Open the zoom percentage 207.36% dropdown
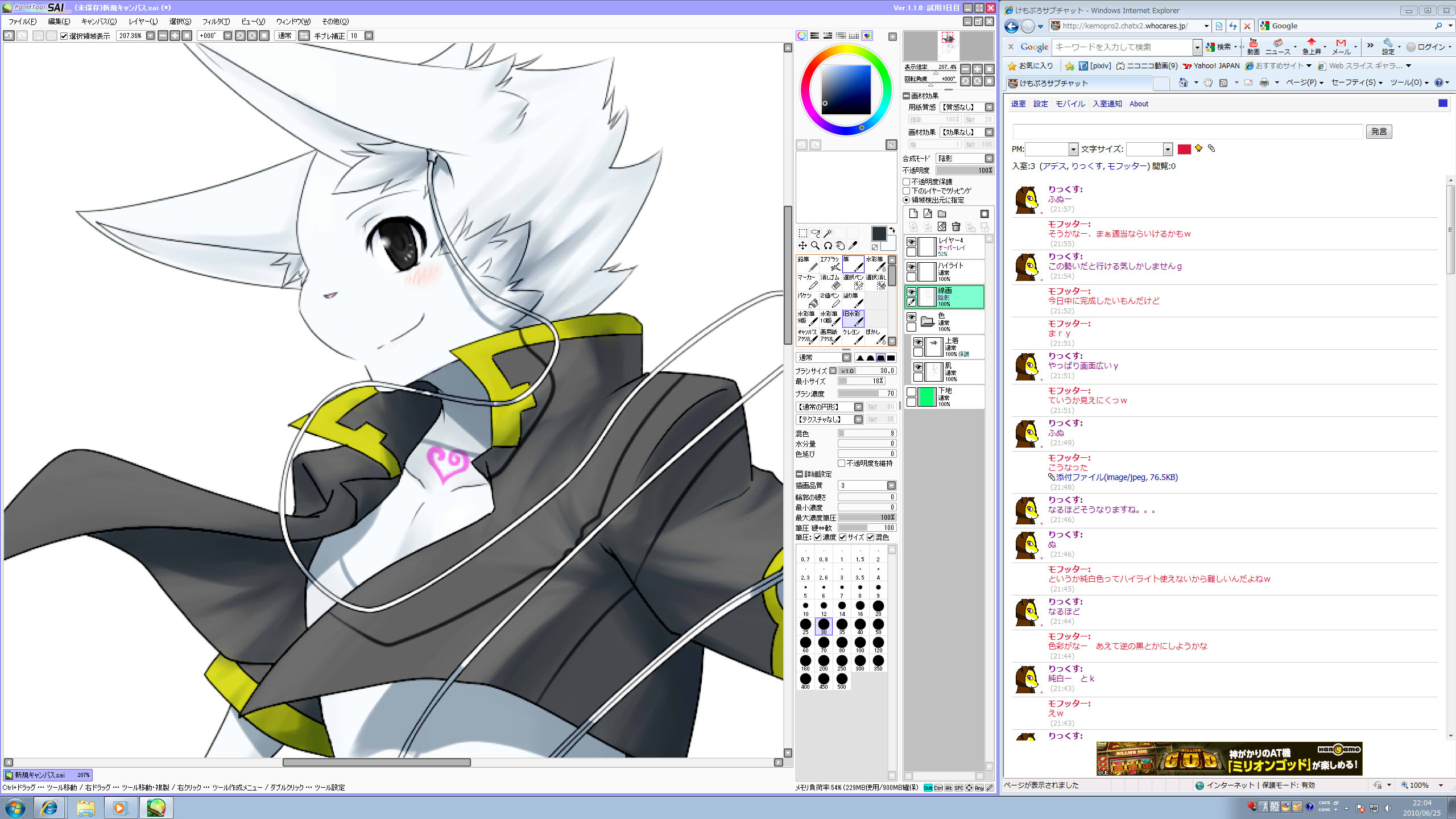 tap(150, 36)
